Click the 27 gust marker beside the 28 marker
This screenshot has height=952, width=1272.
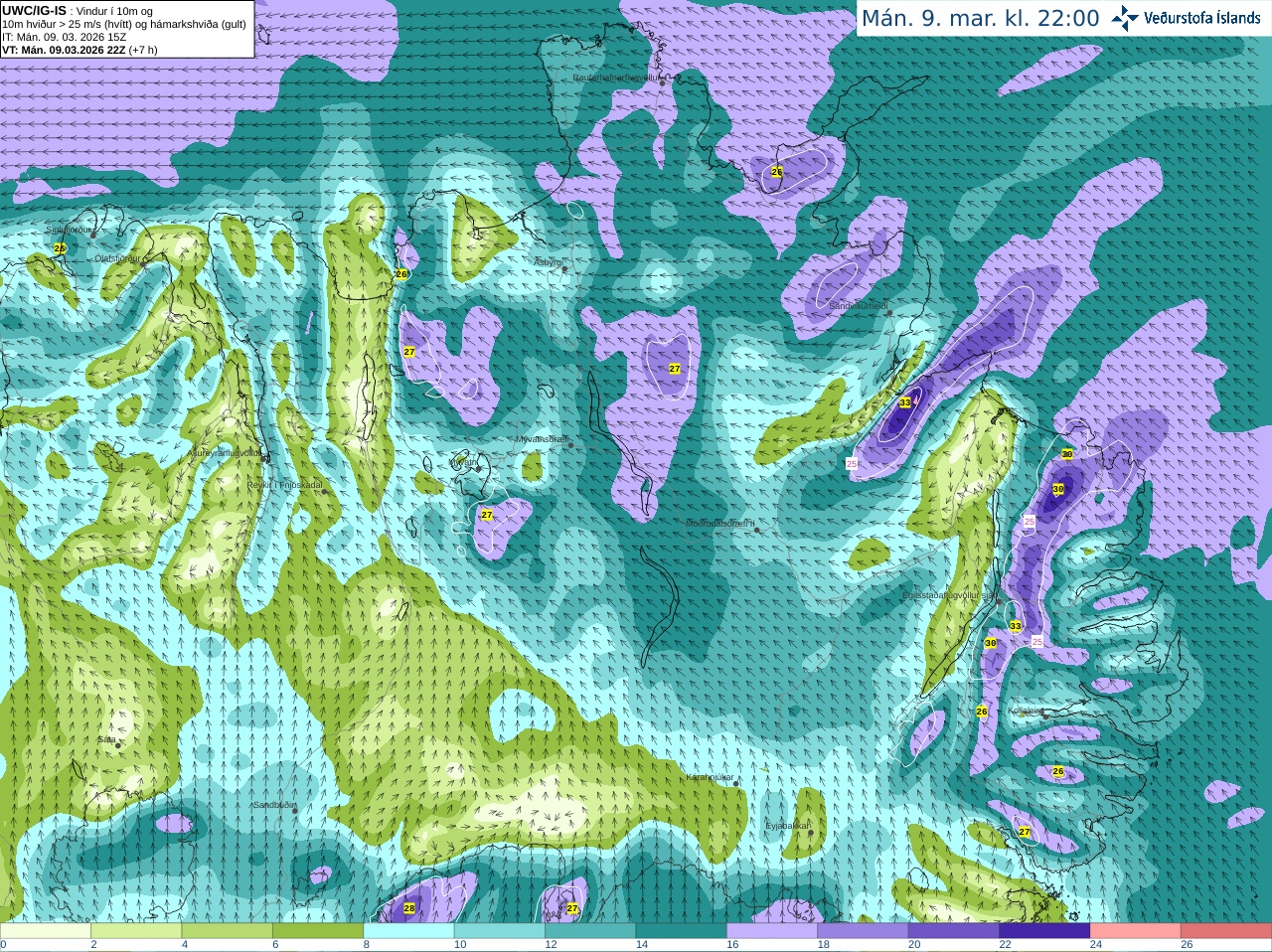572,908
